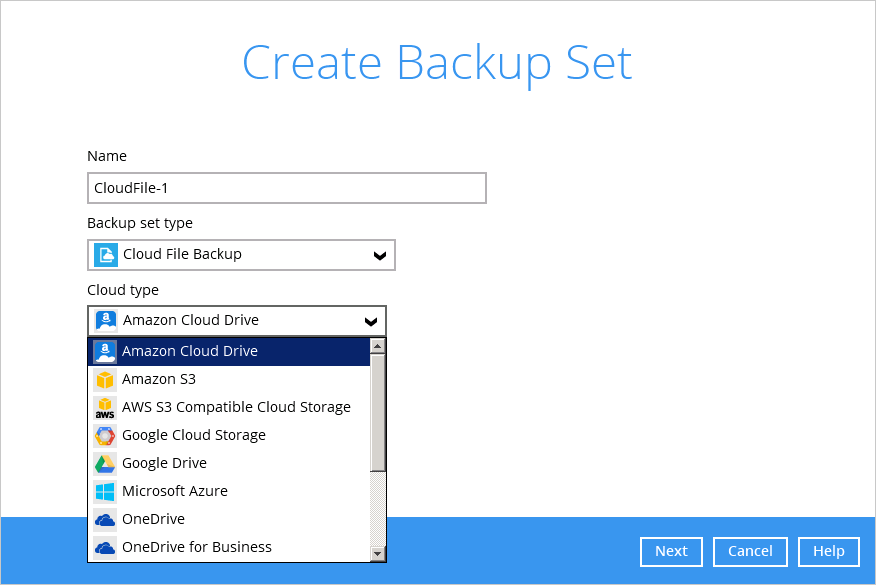
Task: Click the Google Drive triangle icon
Action: point(105,463)
